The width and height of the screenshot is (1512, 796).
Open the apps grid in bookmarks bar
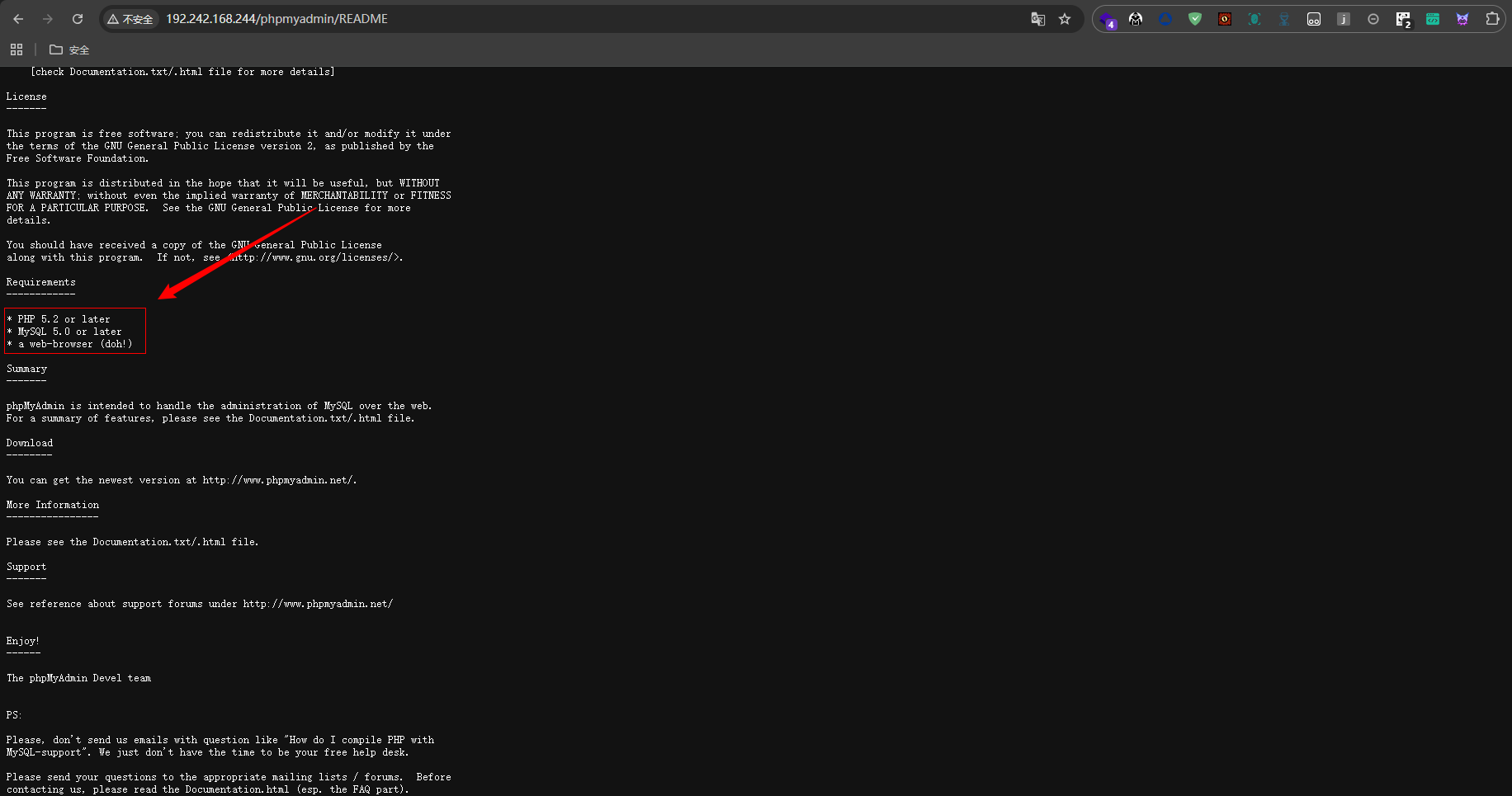tap(17, 49)
